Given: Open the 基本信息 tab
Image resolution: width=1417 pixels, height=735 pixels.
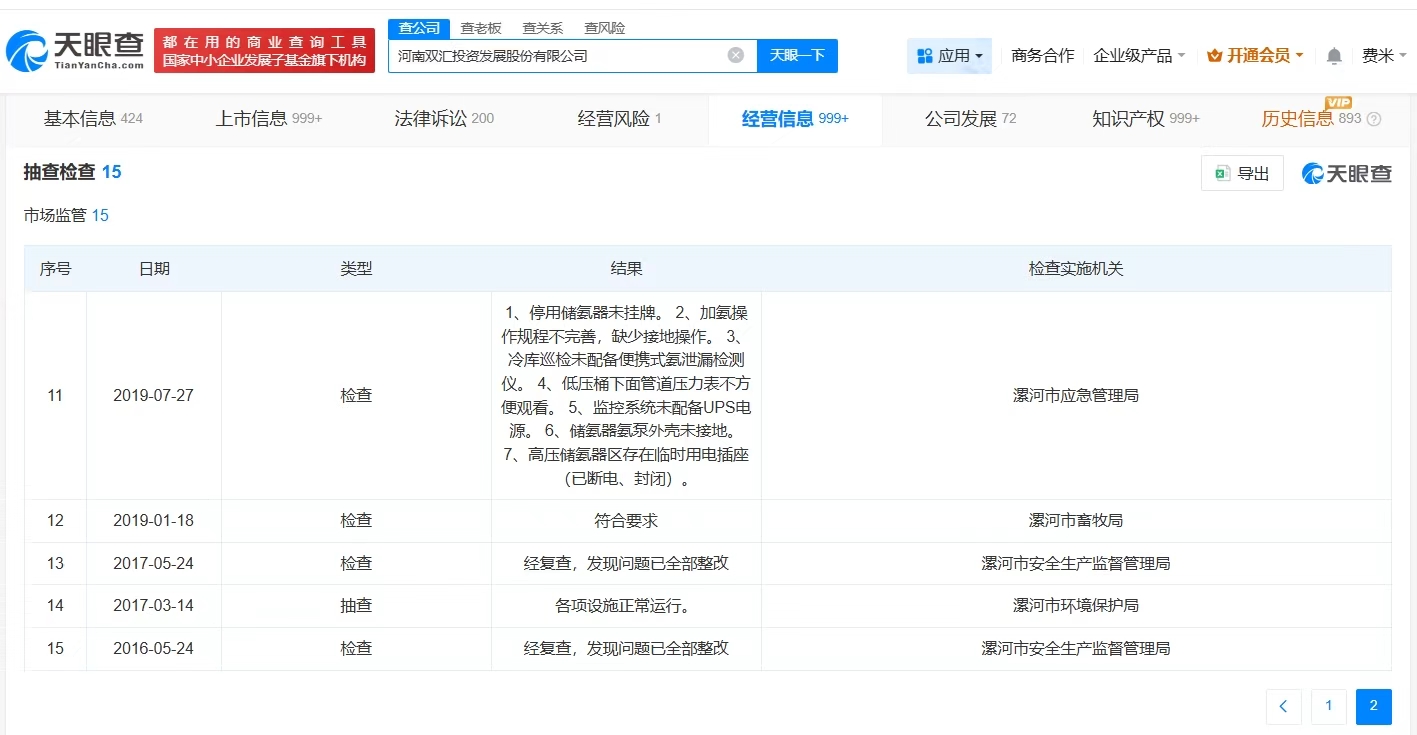Looking at the screenshot, I should 93,119.
